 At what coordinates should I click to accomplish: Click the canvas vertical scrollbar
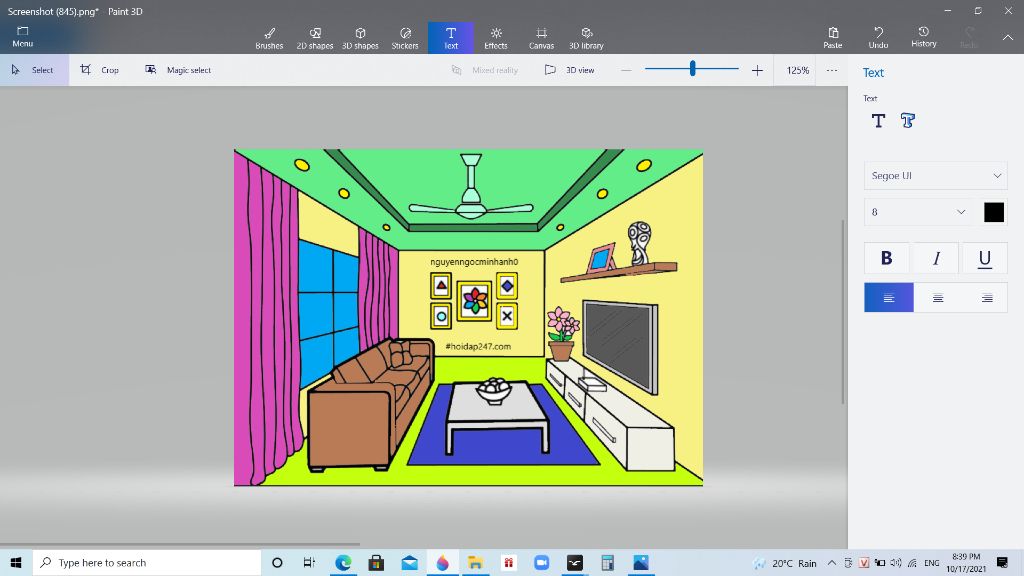843,312
